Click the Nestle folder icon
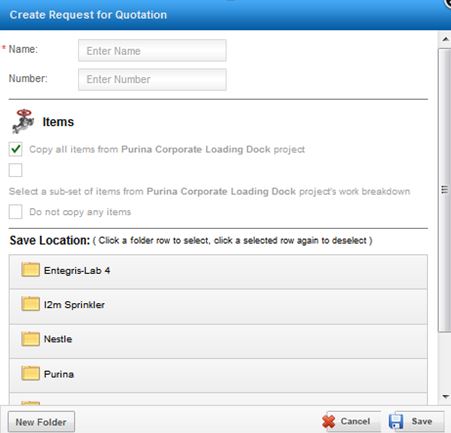 tap(30, 339)
